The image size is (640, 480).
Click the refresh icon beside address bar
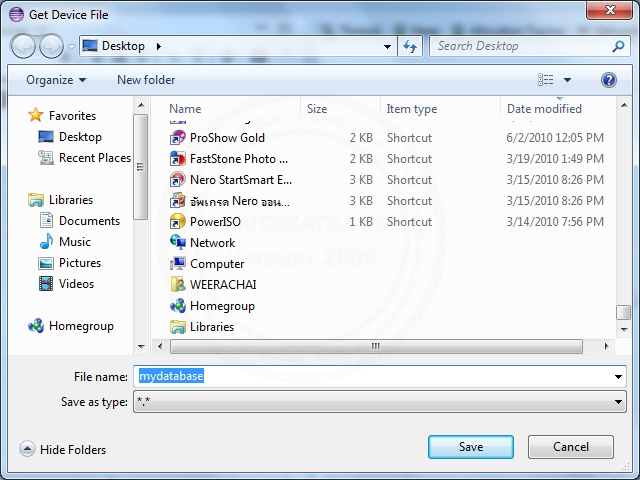[x=410, y=46]
